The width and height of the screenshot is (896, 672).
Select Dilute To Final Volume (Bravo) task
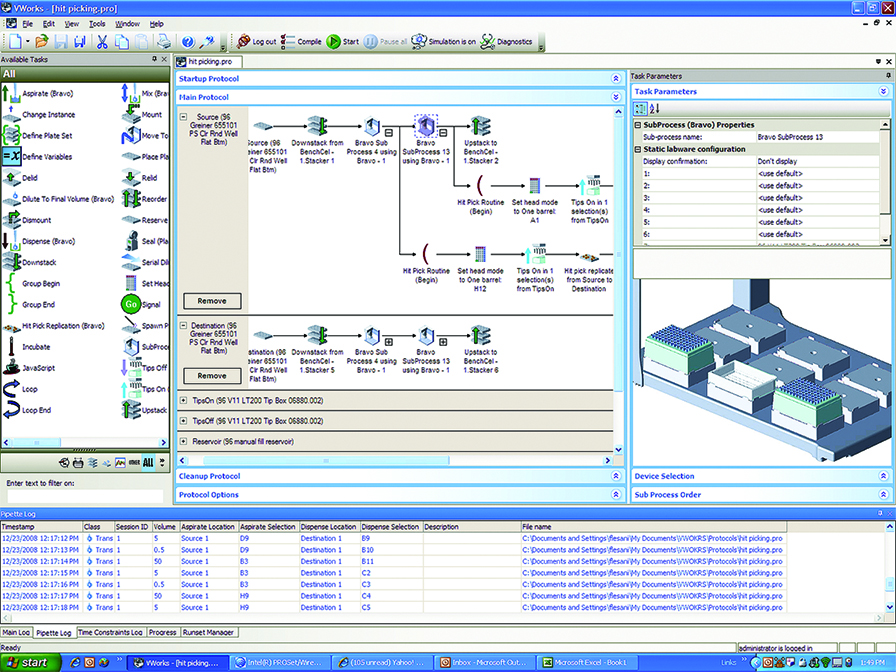coord(58,199)
